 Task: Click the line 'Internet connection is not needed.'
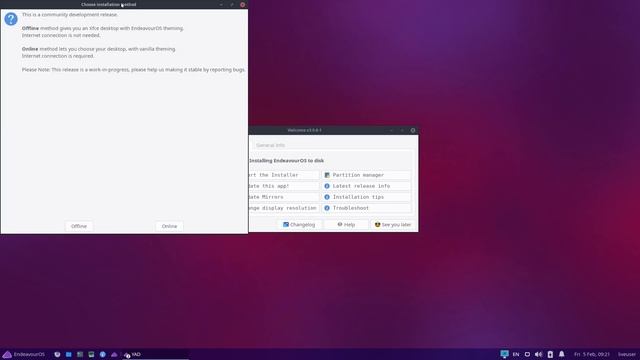click(61, 36)
